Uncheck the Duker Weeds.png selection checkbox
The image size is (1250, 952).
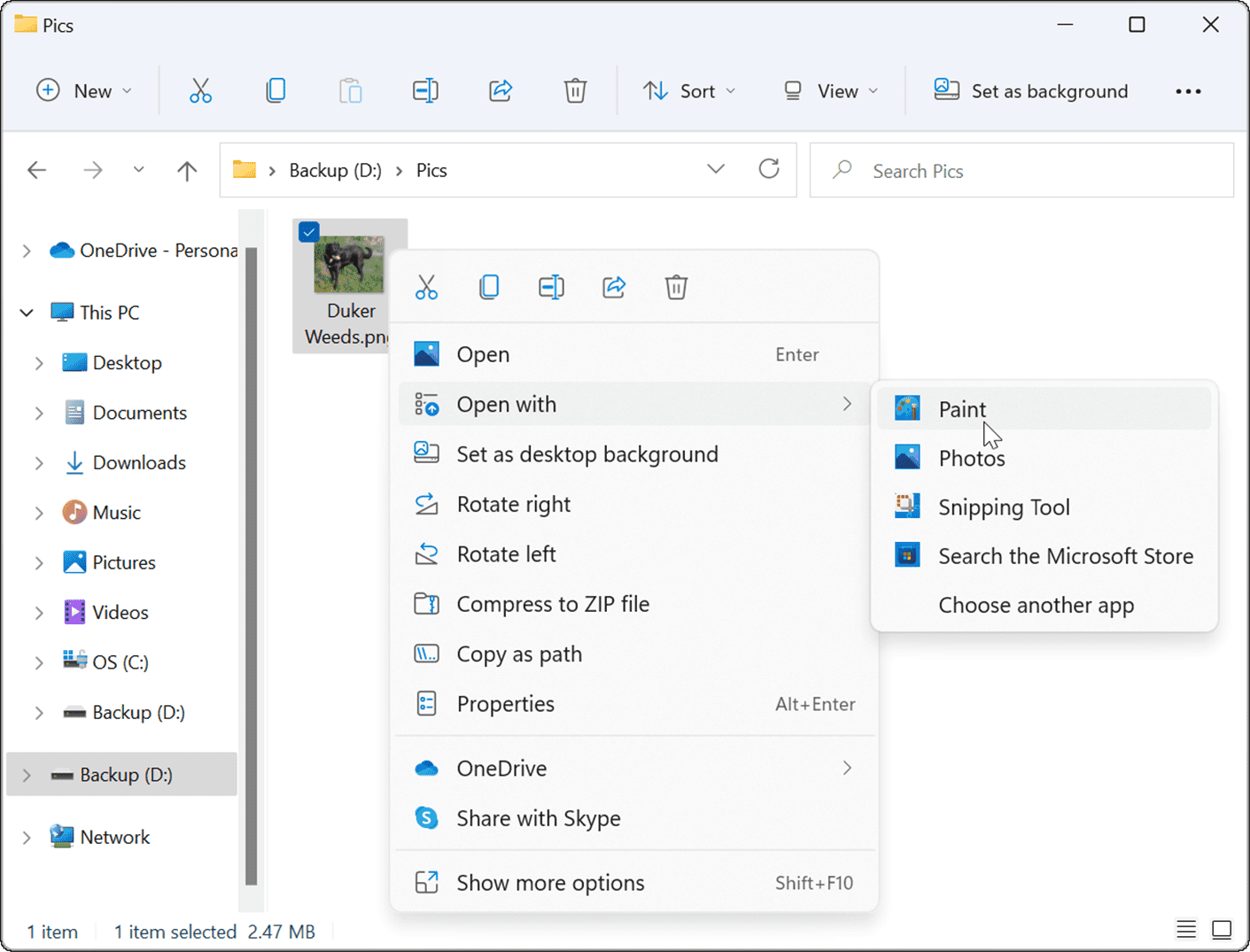[x=308, y=231]
